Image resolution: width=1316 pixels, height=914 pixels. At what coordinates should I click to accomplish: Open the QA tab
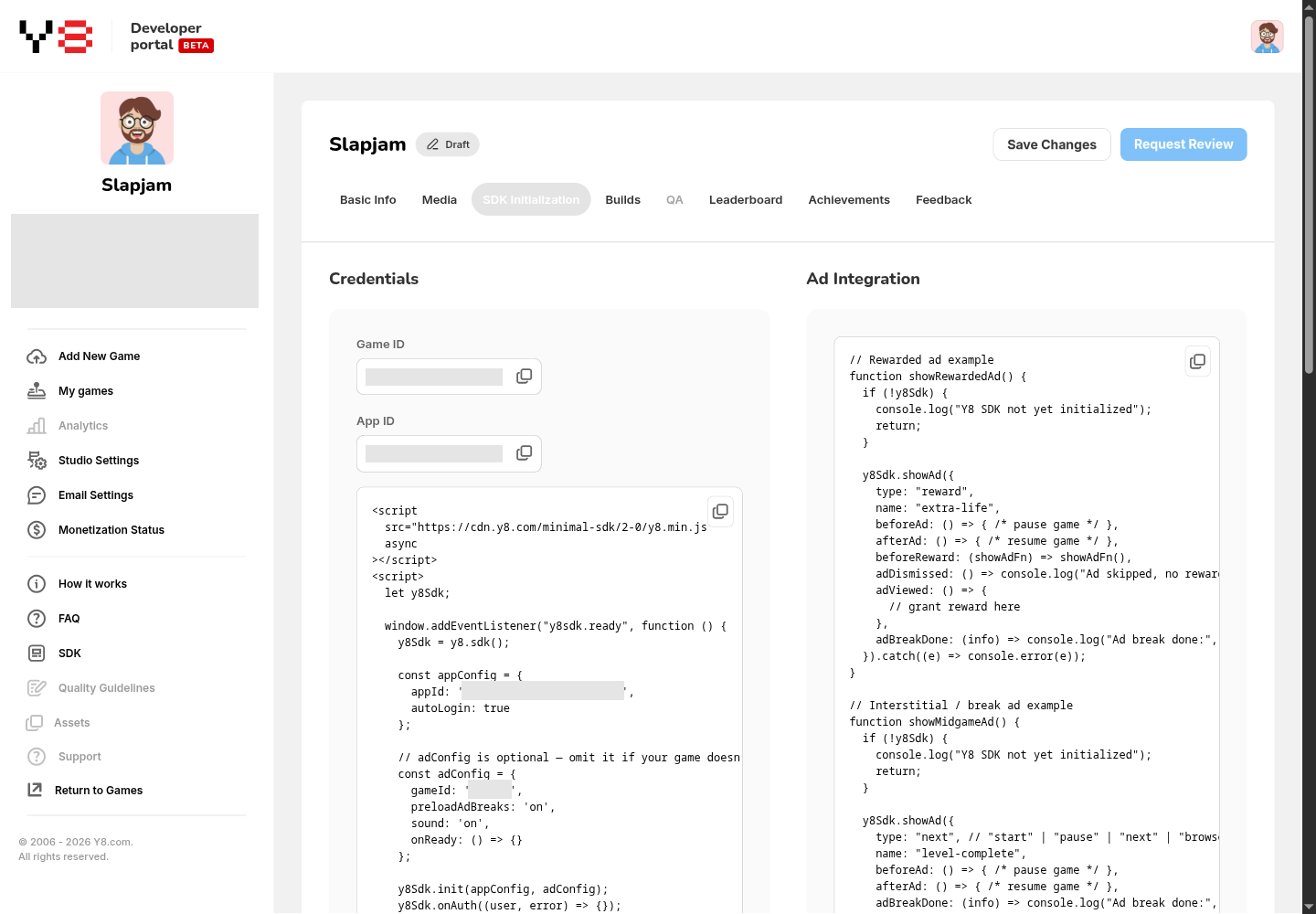[x=674, y=200]
